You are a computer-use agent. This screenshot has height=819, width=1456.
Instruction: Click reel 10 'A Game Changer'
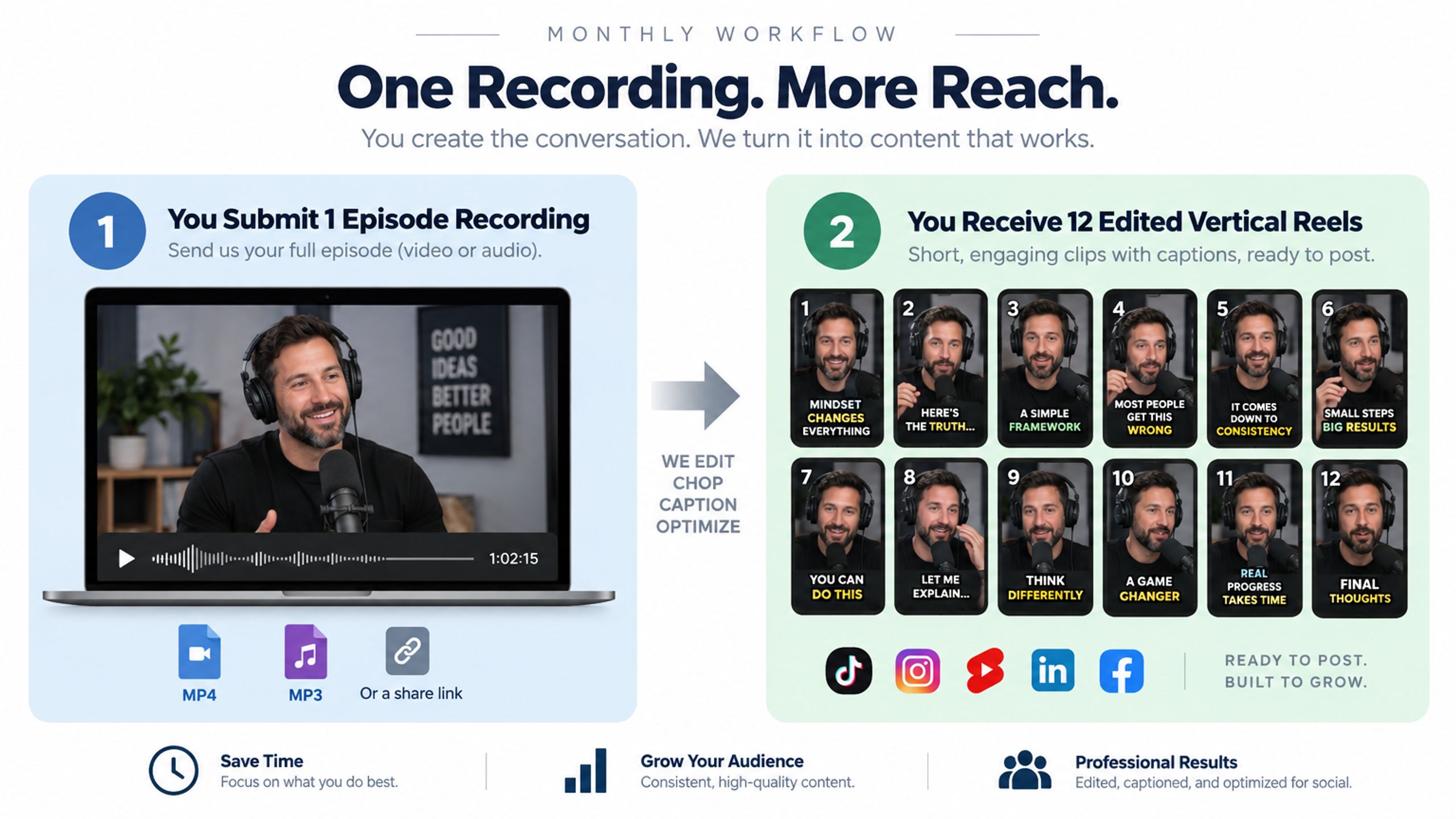(1149, 537)
